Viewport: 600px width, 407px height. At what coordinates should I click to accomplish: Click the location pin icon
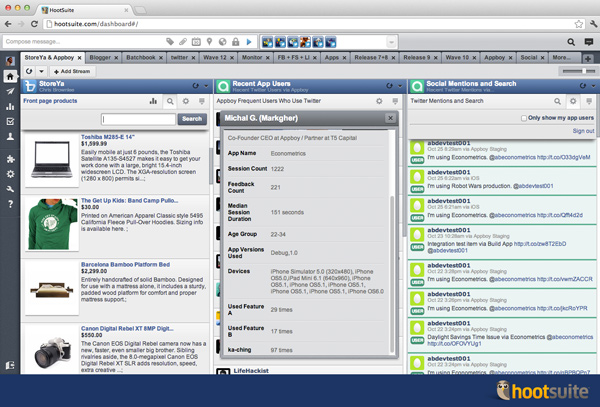point(209,42)
